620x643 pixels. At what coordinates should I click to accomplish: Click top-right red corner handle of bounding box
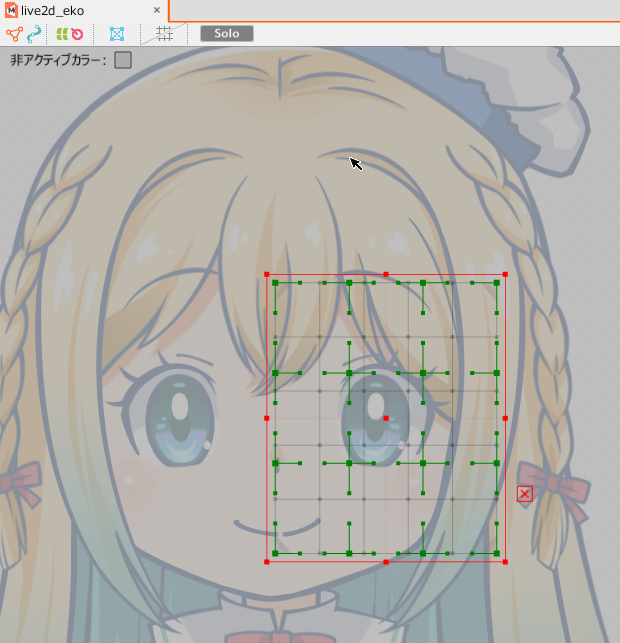tap(505, 274)
